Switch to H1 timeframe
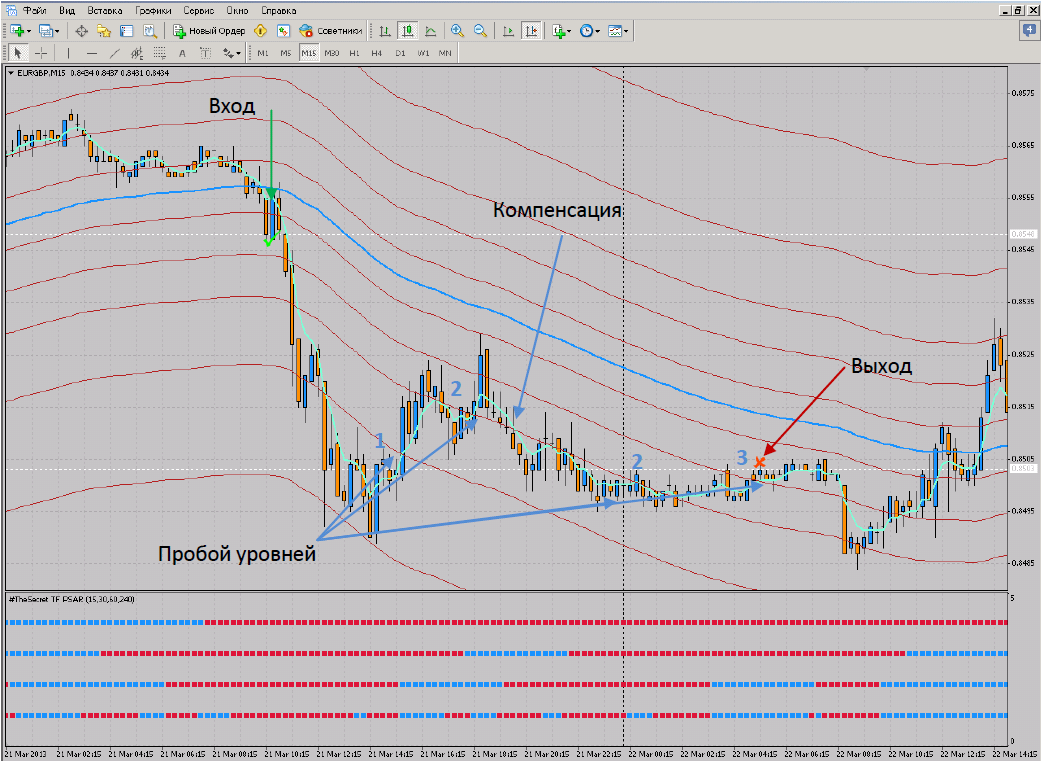Image resolution: width=1041 pixels, height=761 pixels. pyautogui.click(x=355, y=53)
